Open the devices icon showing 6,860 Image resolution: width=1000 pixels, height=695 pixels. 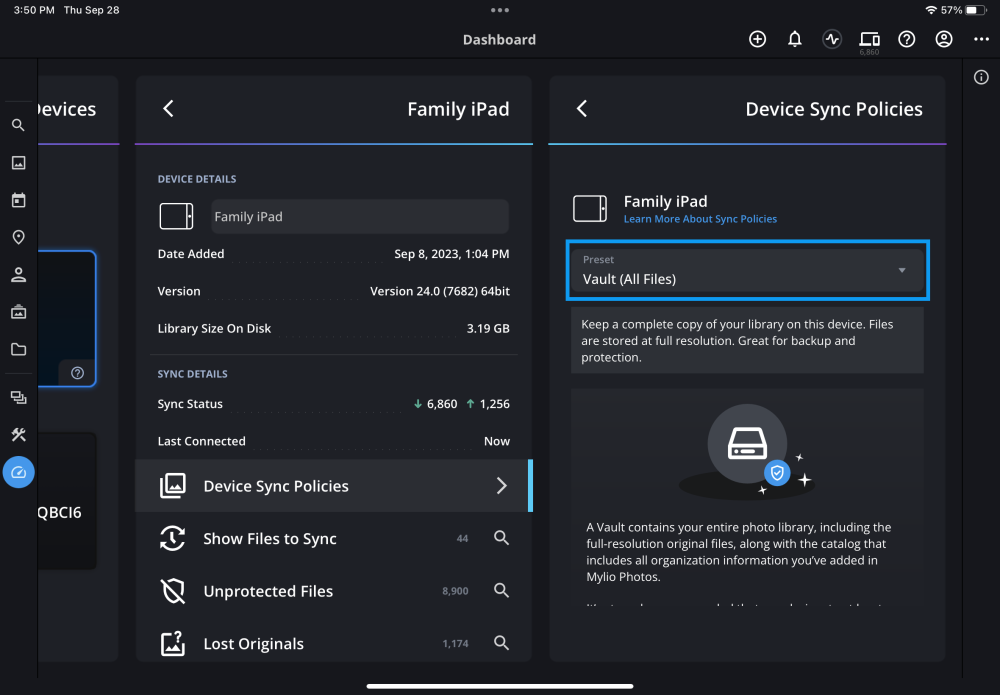pos(869,41)
